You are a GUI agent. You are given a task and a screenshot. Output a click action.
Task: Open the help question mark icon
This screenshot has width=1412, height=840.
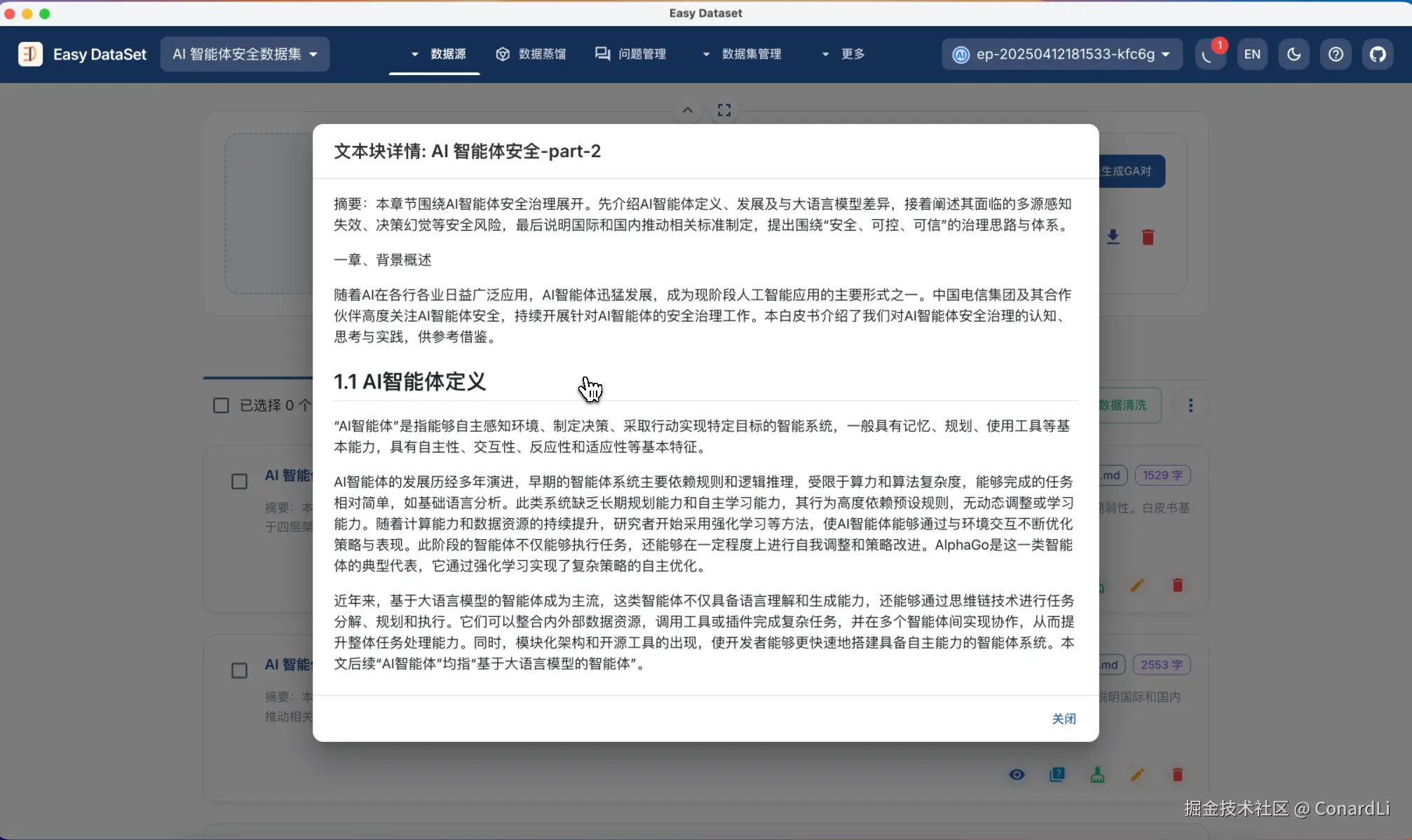point(1336,54)
